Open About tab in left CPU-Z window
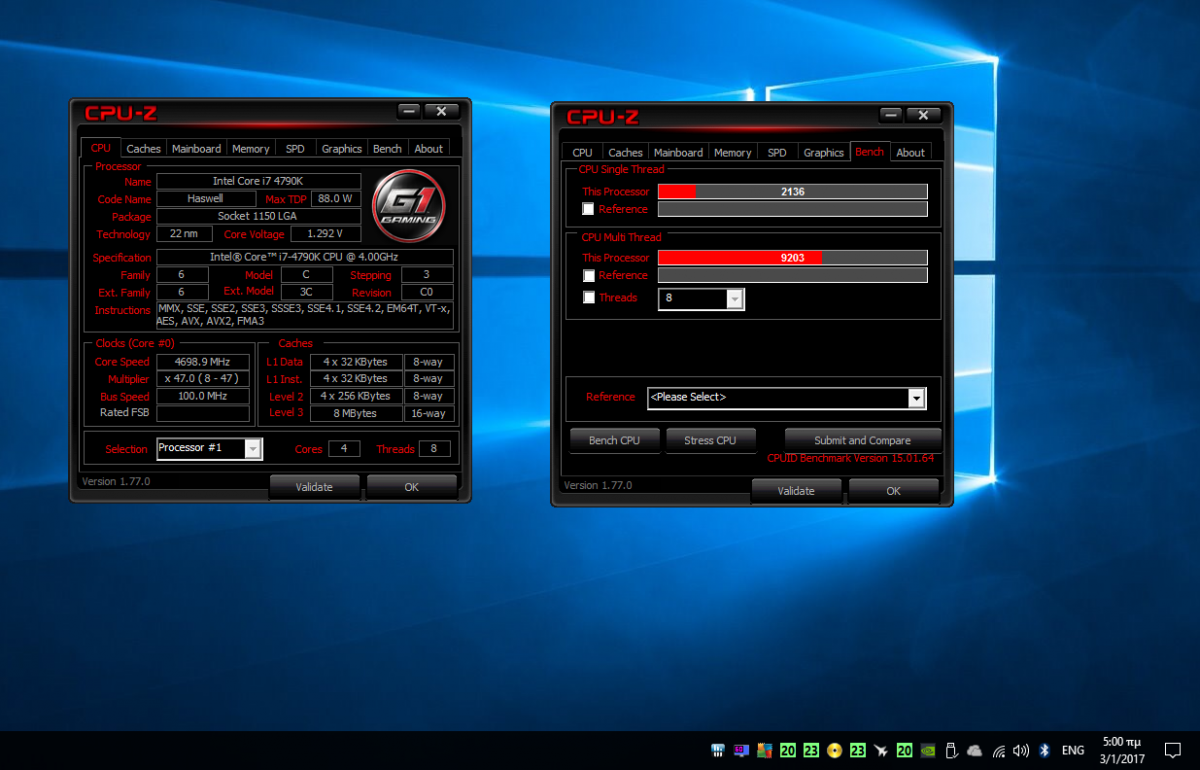This screenshot has width=1200, height=770. [428, 148]
